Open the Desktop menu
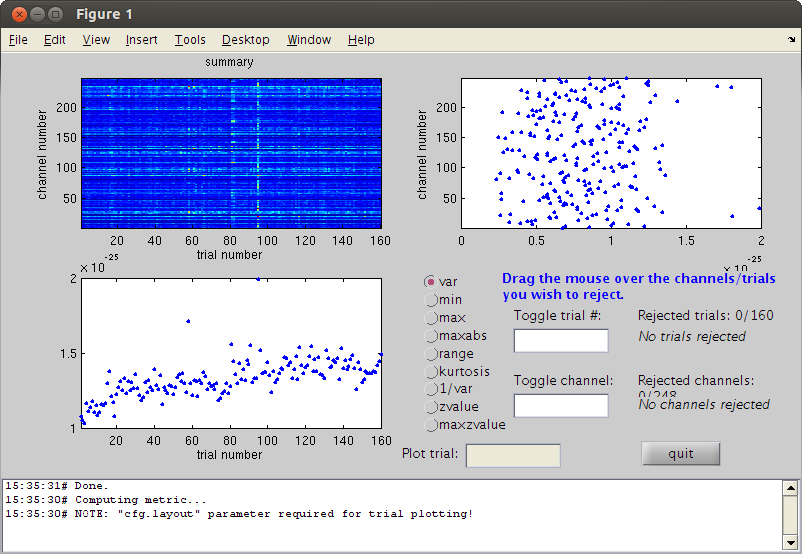This screenshot has width=802, height=554. coord(246,40)
